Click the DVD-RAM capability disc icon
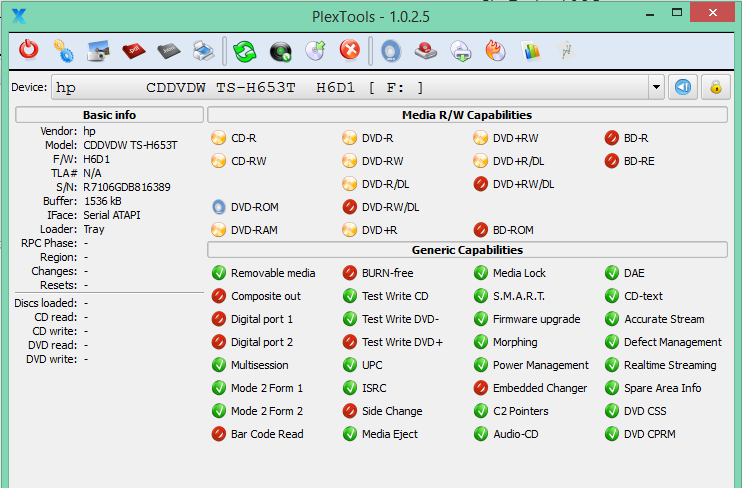This screenshot has width=742, height=488. pos(219,230)
